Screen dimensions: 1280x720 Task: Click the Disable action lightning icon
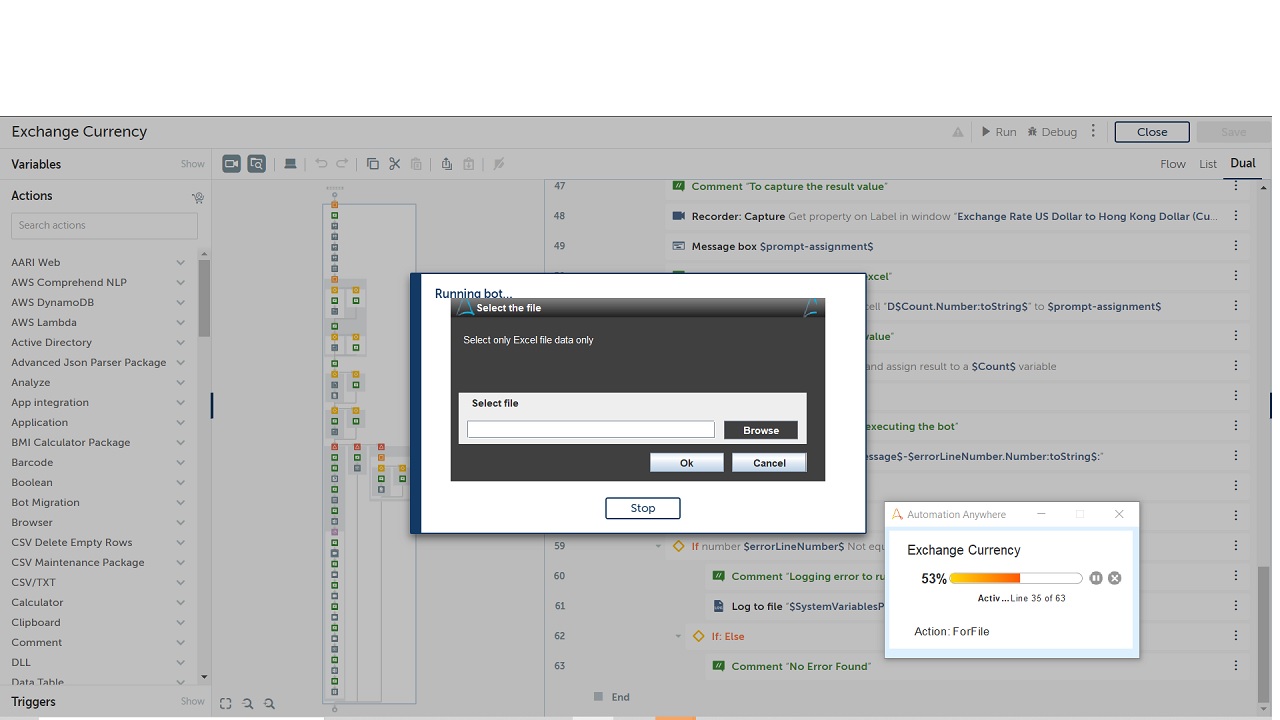coord(499,164)
